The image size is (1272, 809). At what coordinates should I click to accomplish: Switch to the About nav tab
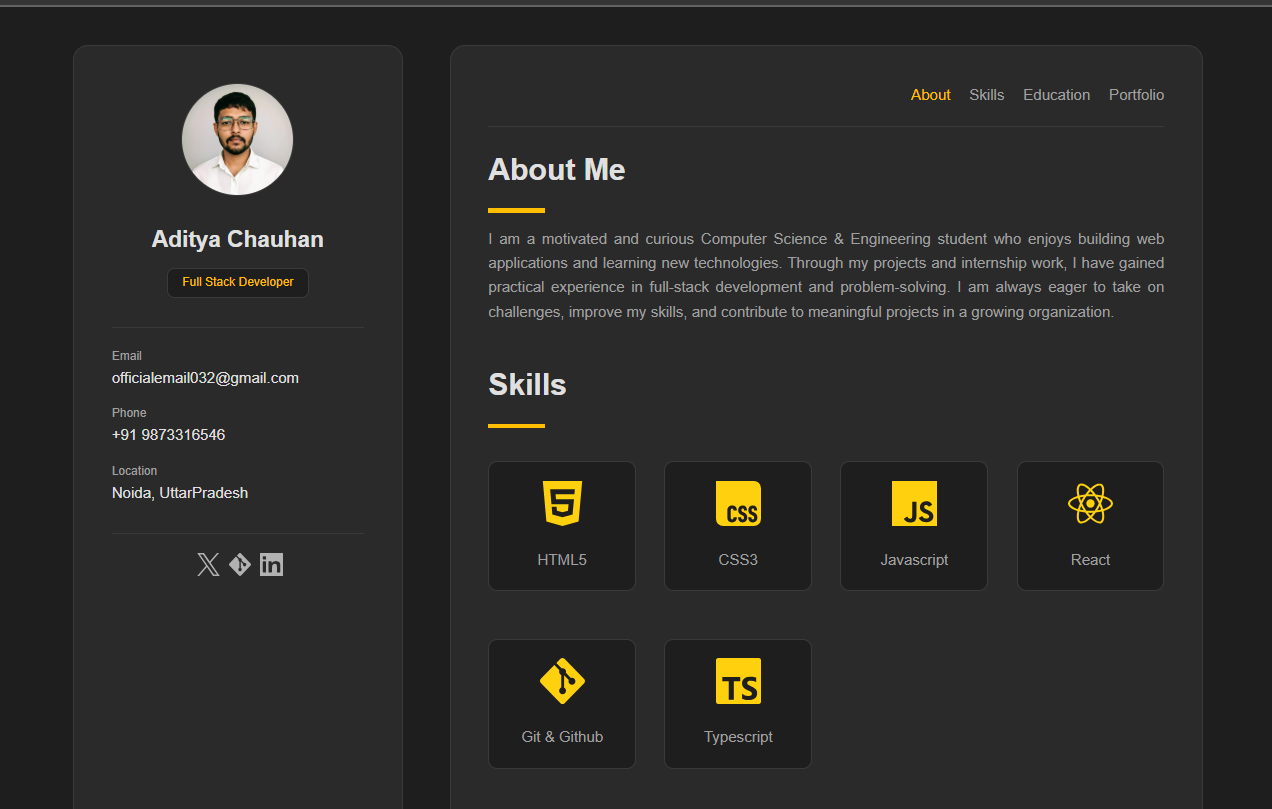tap(930, 95)
